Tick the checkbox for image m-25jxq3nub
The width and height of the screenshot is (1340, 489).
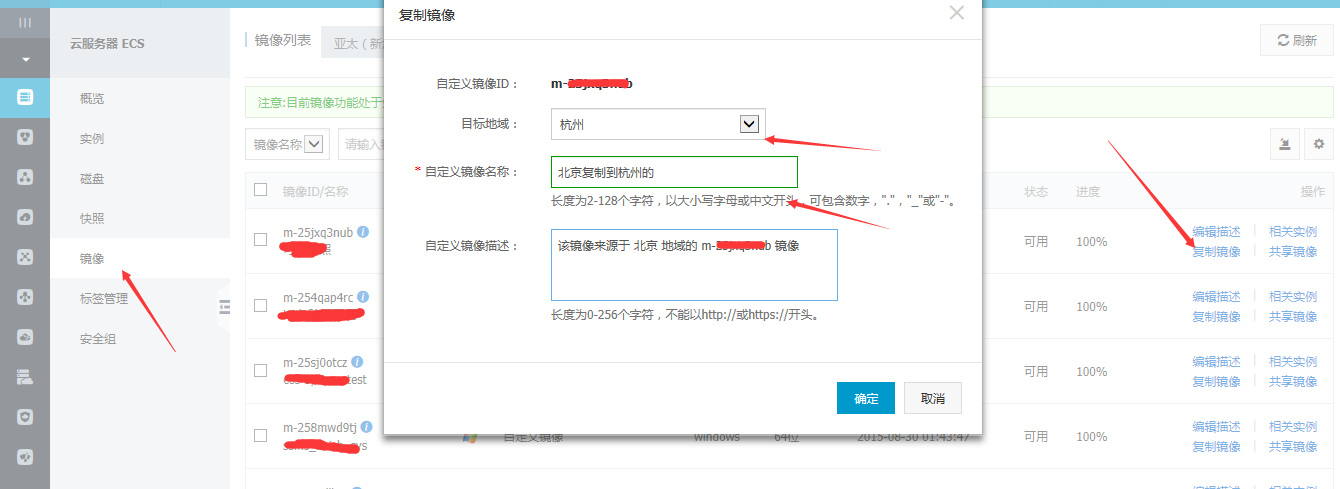click(261, 240)
